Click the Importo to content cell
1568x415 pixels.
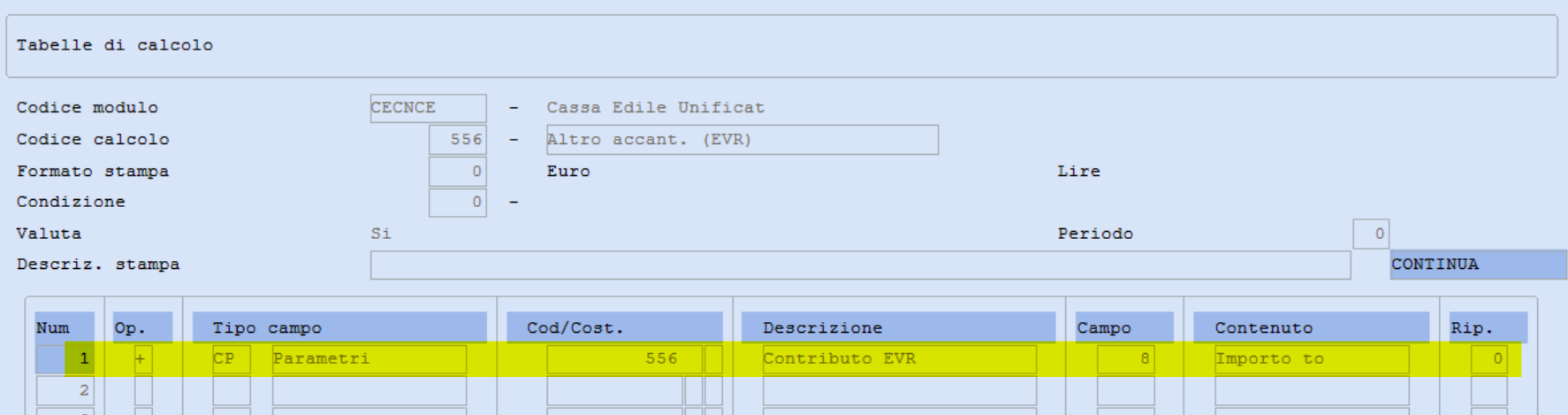point(1312,359)
